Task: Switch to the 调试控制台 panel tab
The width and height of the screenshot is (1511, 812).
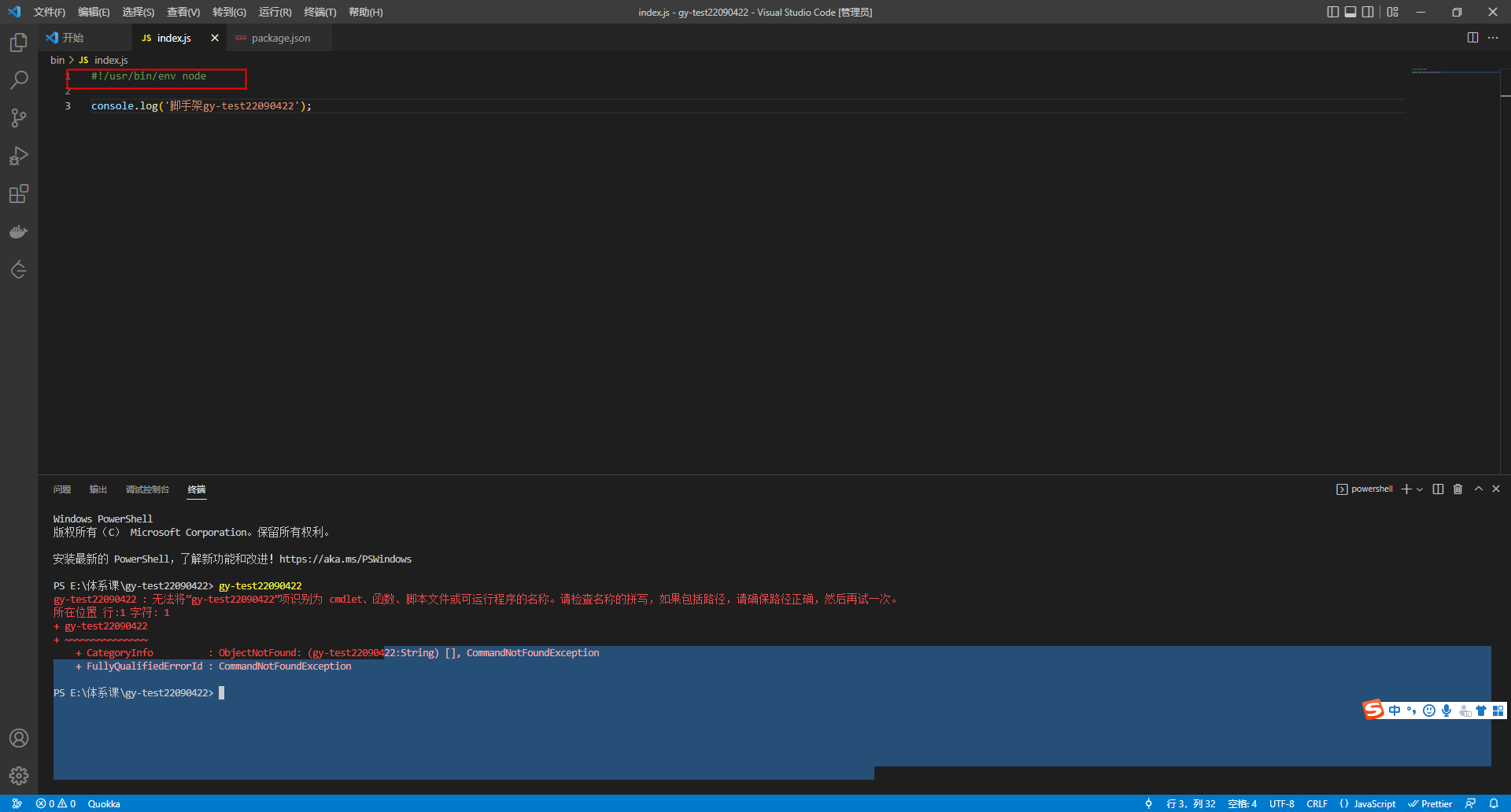Action: (x=147, y=489)
